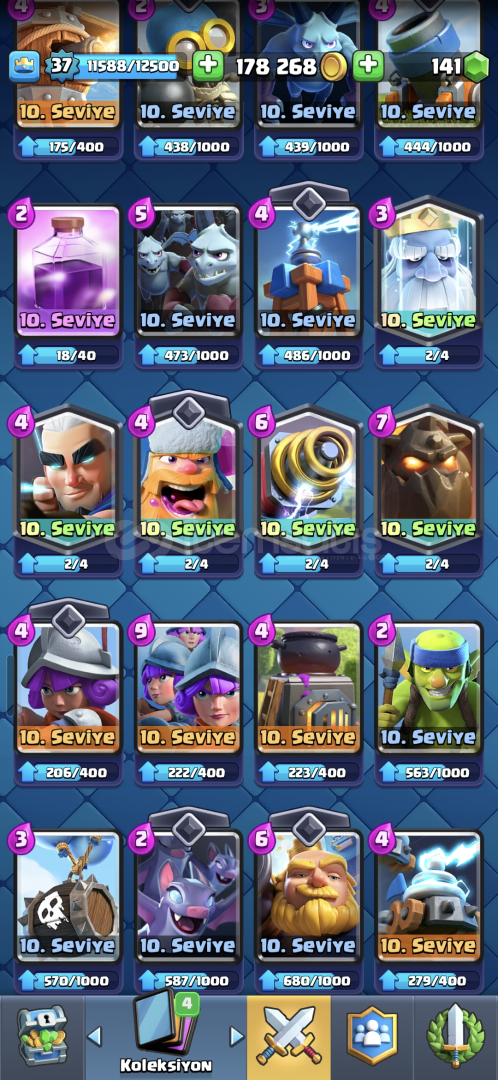
Task: Switch to the crossed swords battle tab
Action: (x=289, y=1037)
